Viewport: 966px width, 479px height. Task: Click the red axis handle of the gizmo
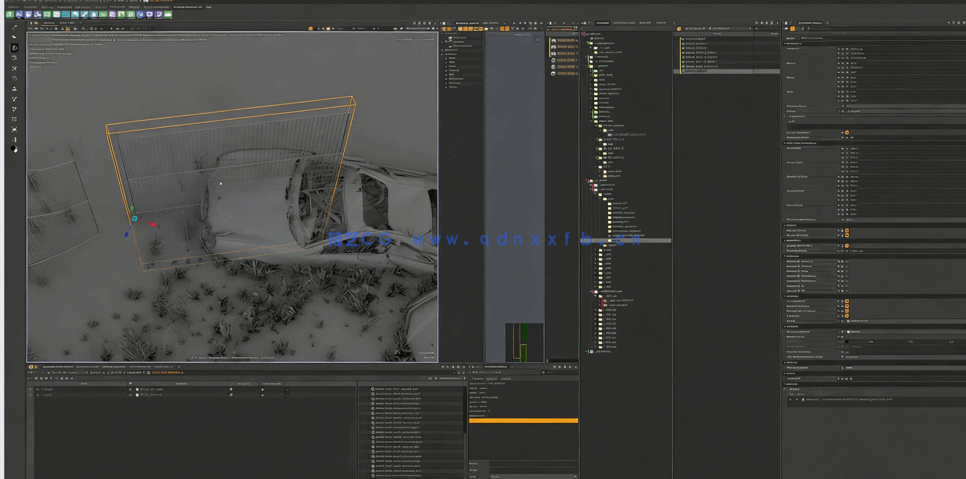point(153,225)
